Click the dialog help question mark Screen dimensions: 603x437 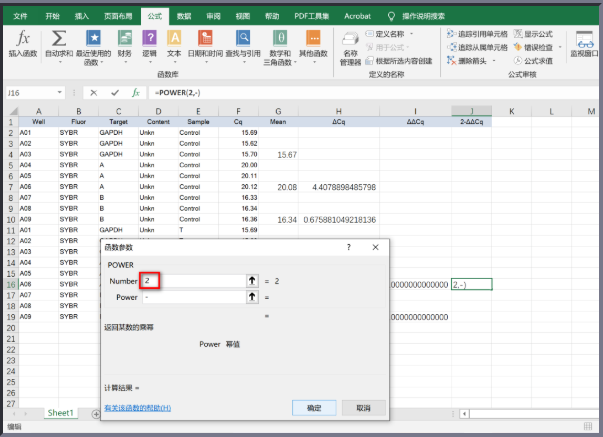349,247
